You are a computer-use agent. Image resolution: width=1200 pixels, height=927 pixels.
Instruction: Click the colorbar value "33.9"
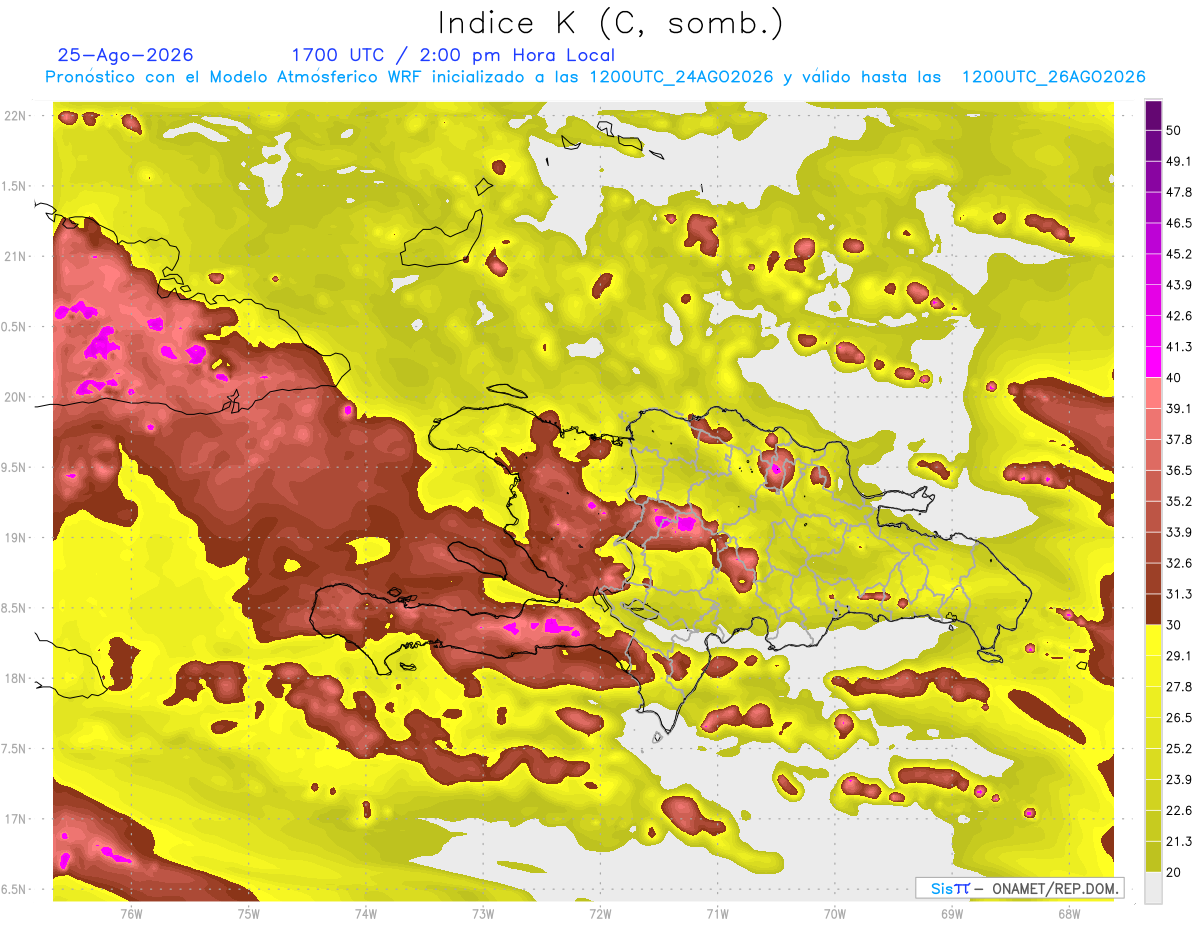point(1179,533)
